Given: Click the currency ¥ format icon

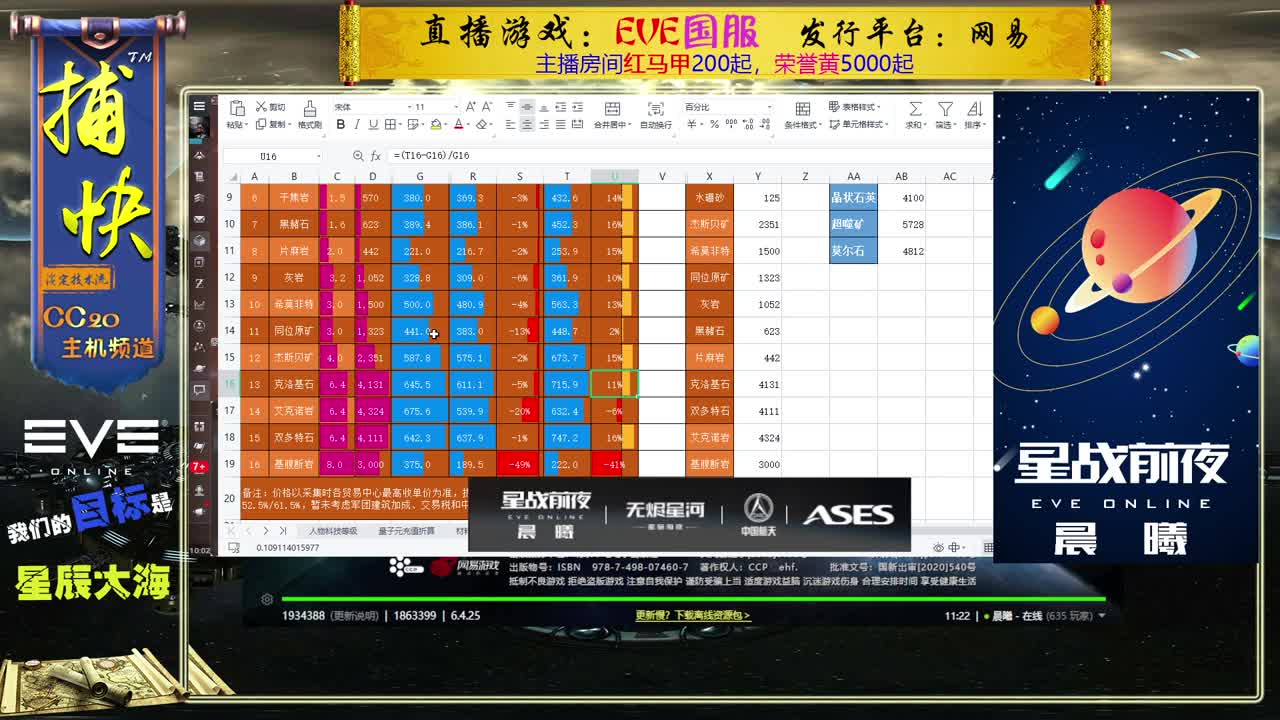Looking at the screenshot, I should (x=692, y=125).
